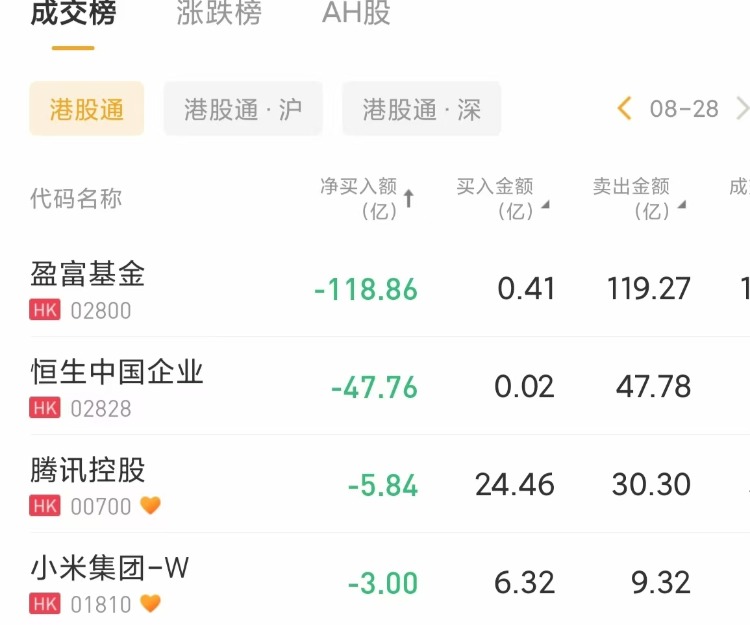Go to next date with right arrow
The height and width of the screenshot is (625, 750).
741,108
